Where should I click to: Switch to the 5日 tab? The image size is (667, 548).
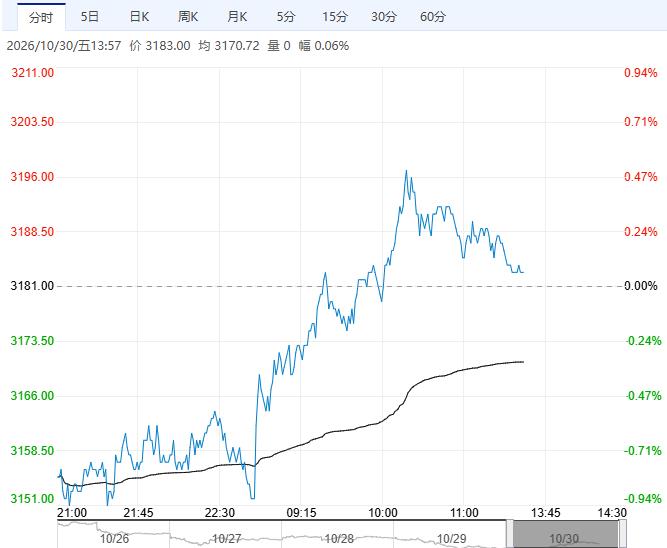(x=90, y=17)
